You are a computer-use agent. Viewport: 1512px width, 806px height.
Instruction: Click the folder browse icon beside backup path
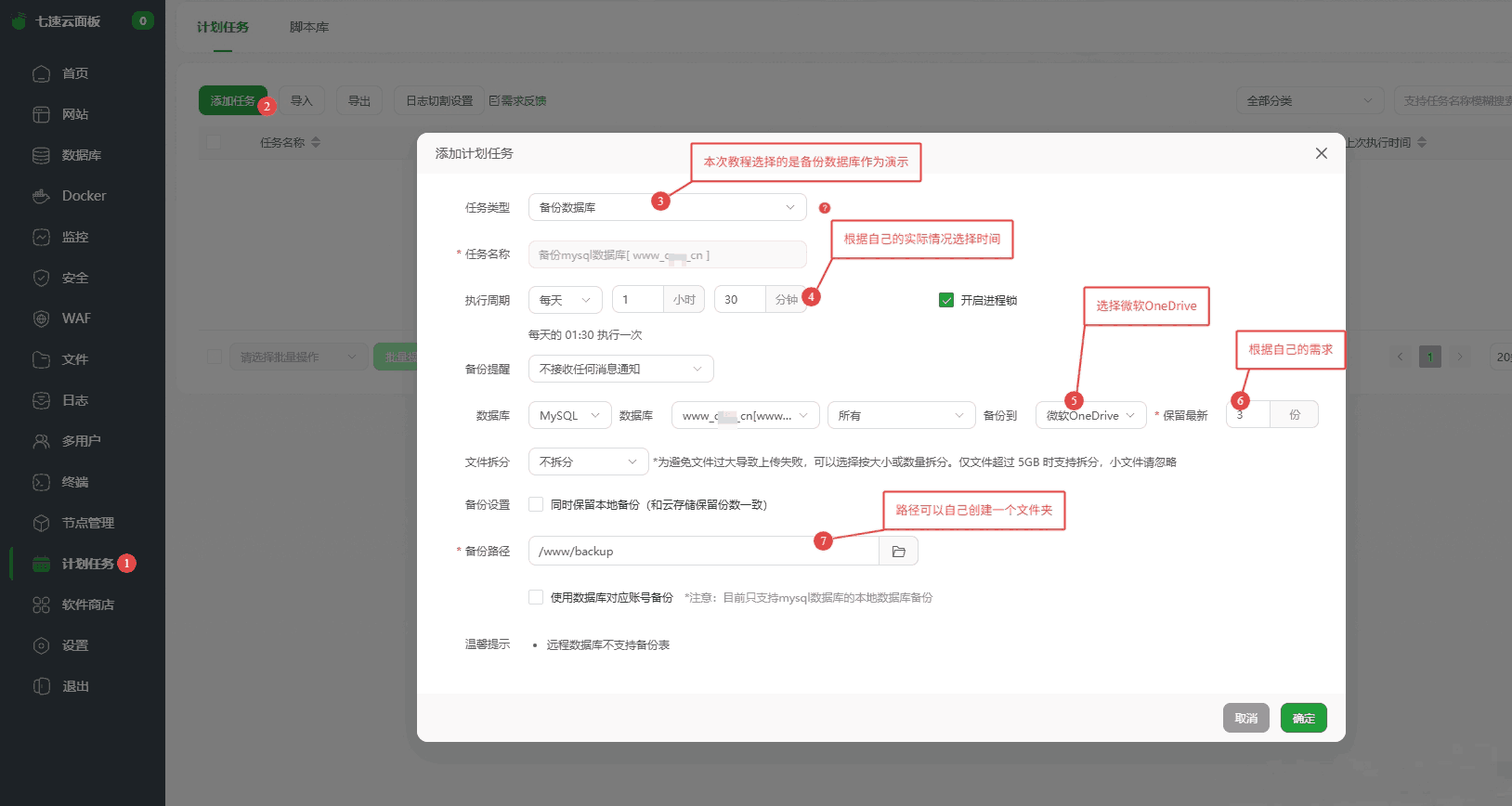898,552
